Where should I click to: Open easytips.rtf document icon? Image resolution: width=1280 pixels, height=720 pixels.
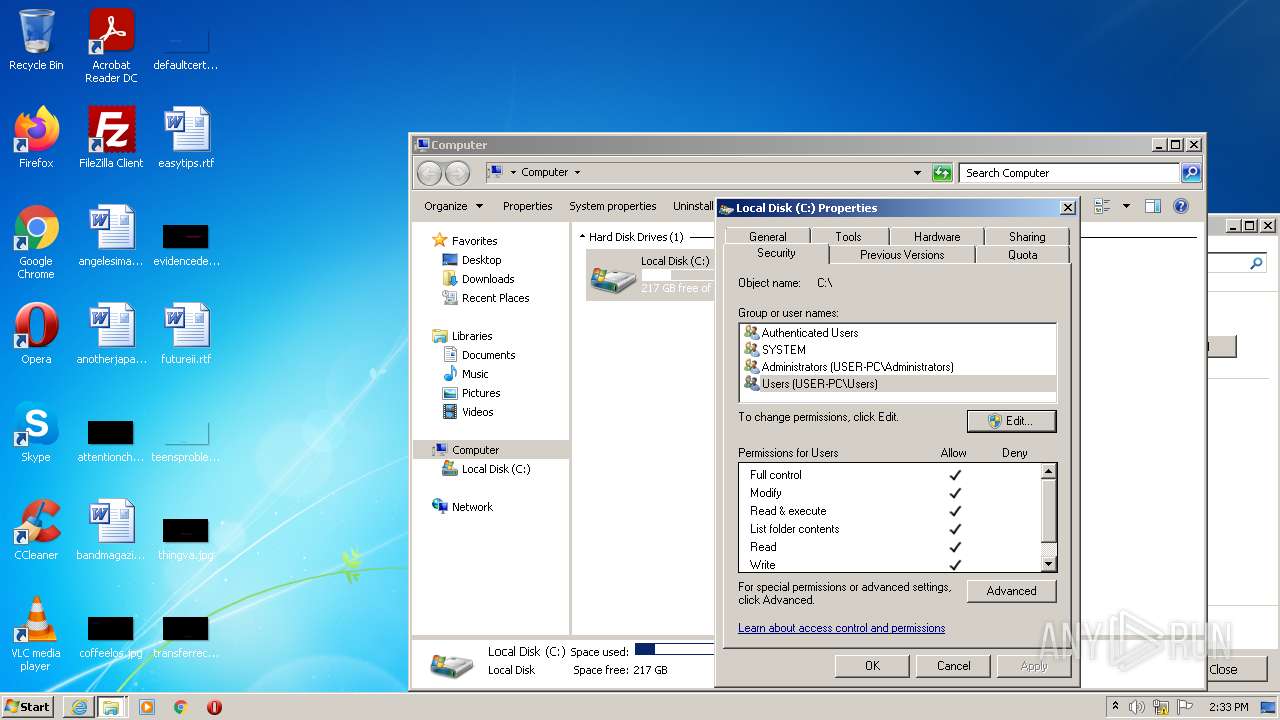click(x=186, y=138)
